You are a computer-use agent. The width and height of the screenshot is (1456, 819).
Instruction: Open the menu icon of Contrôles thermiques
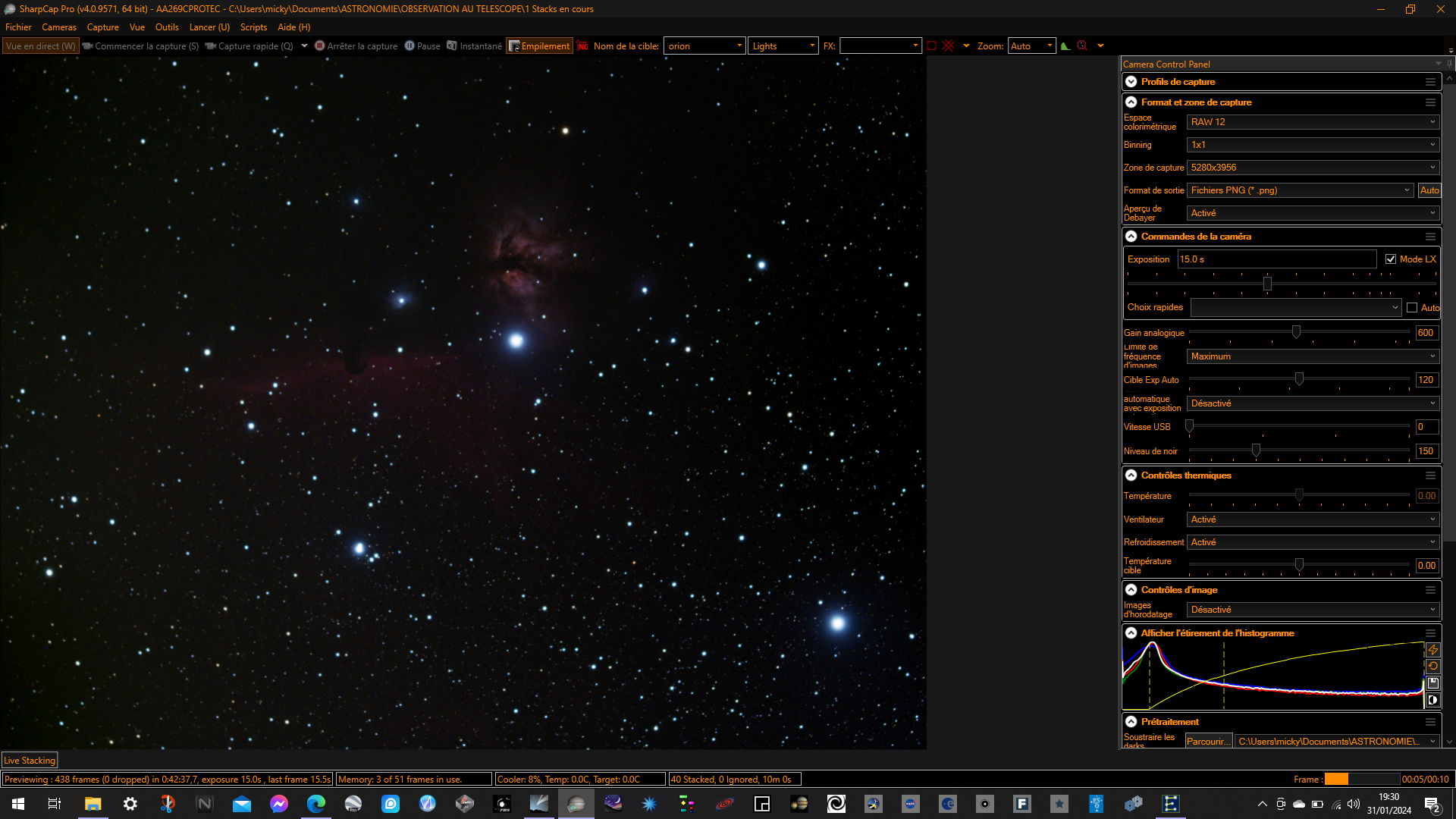coord(1430,475)
